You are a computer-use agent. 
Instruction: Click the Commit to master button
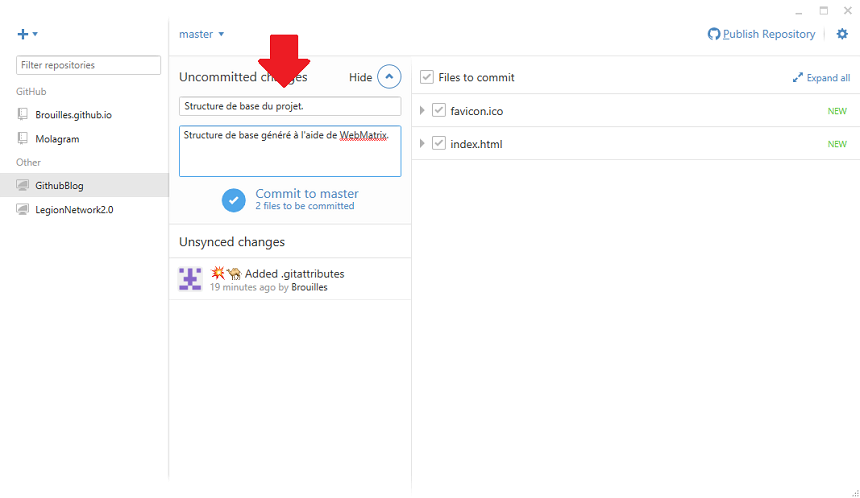[306, 194]
